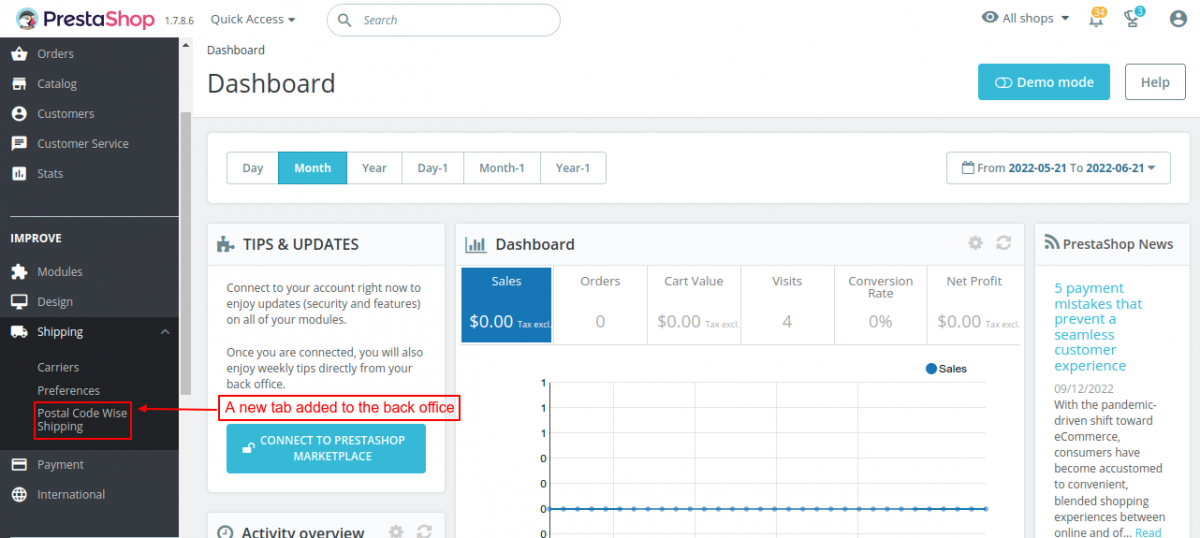Click the Catalog store icon in sidebar
Screen dimensions: 1200x538
pyautogui.click(x=19, y=84)
